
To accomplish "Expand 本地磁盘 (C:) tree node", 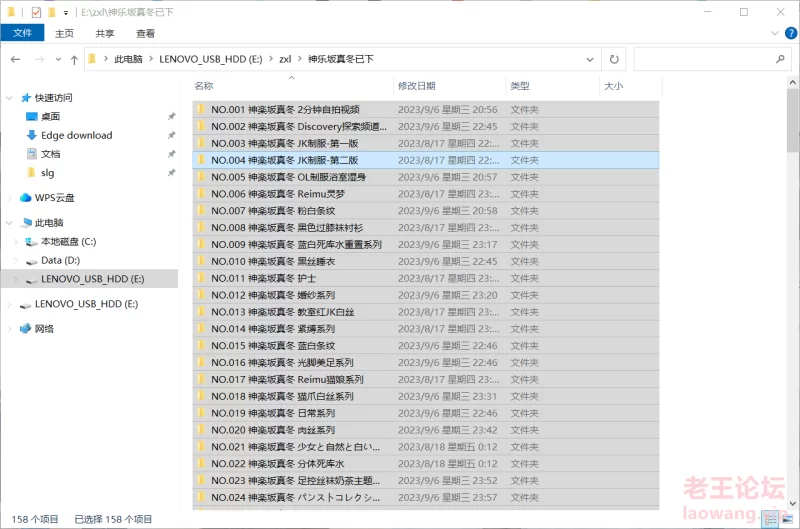I will [15, 242].
